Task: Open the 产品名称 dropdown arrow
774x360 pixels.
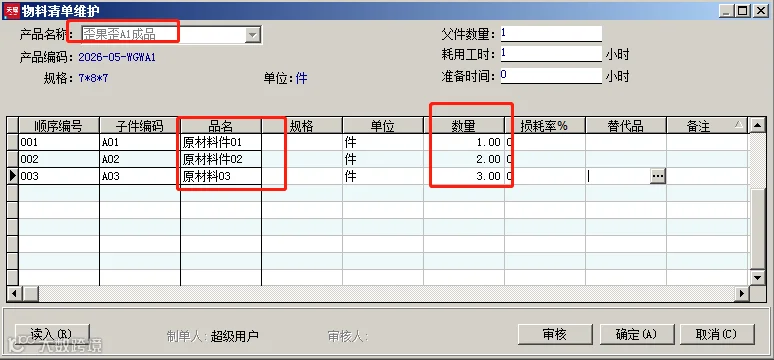Action: pyautogui.click(x=252, y=35)
